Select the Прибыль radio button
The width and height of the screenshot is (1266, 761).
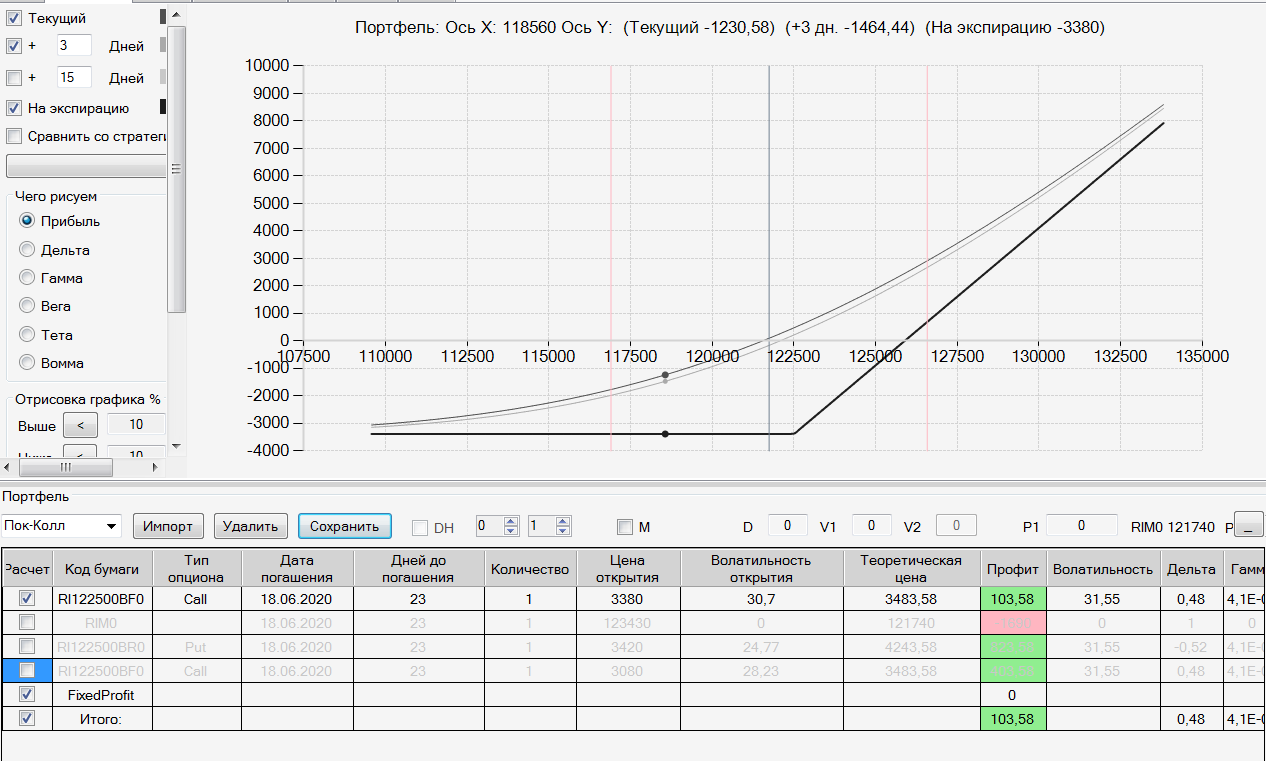pyautogui.click(x=27, y=221)
